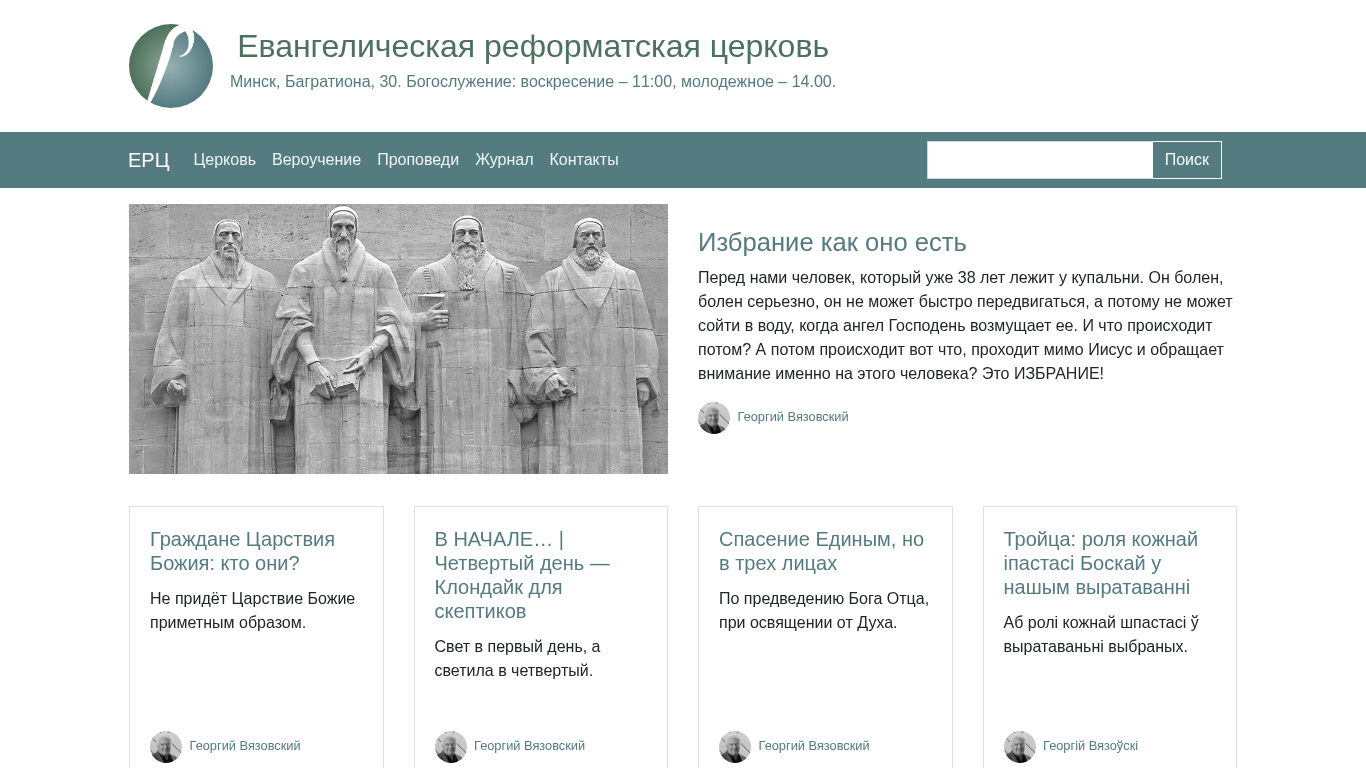
Task: Open article 'Спасение Единым, но в трех лицах'
Action: point(821,551)
